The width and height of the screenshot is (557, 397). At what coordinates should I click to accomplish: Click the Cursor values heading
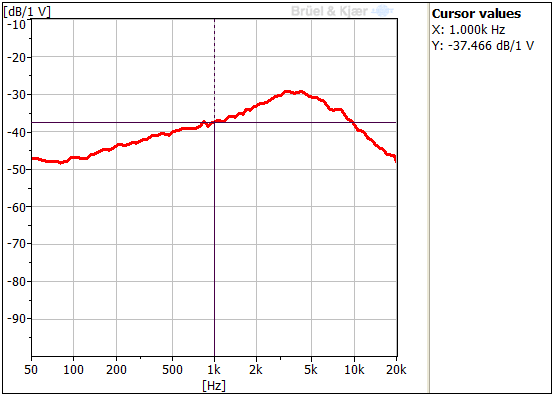pyautogui.click(x=476, y=14)
